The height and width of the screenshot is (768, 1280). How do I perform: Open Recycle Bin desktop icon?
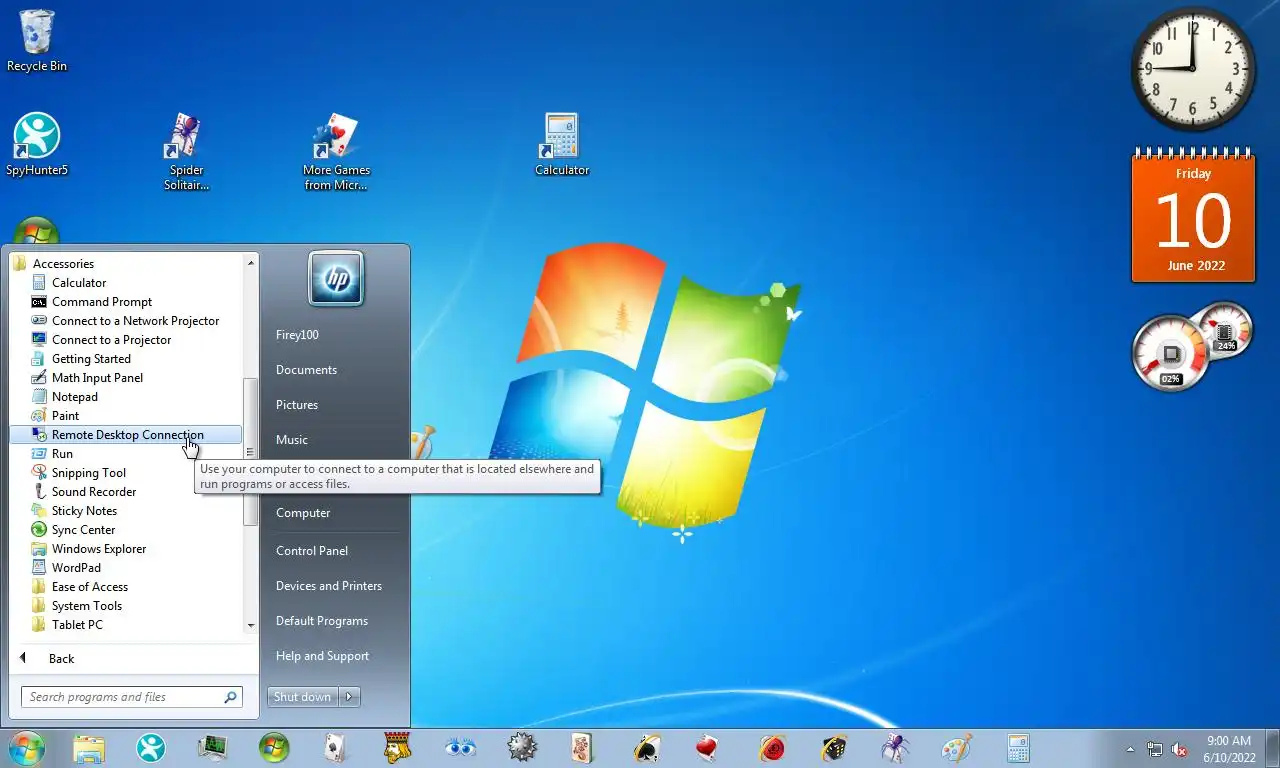point(37,40)
